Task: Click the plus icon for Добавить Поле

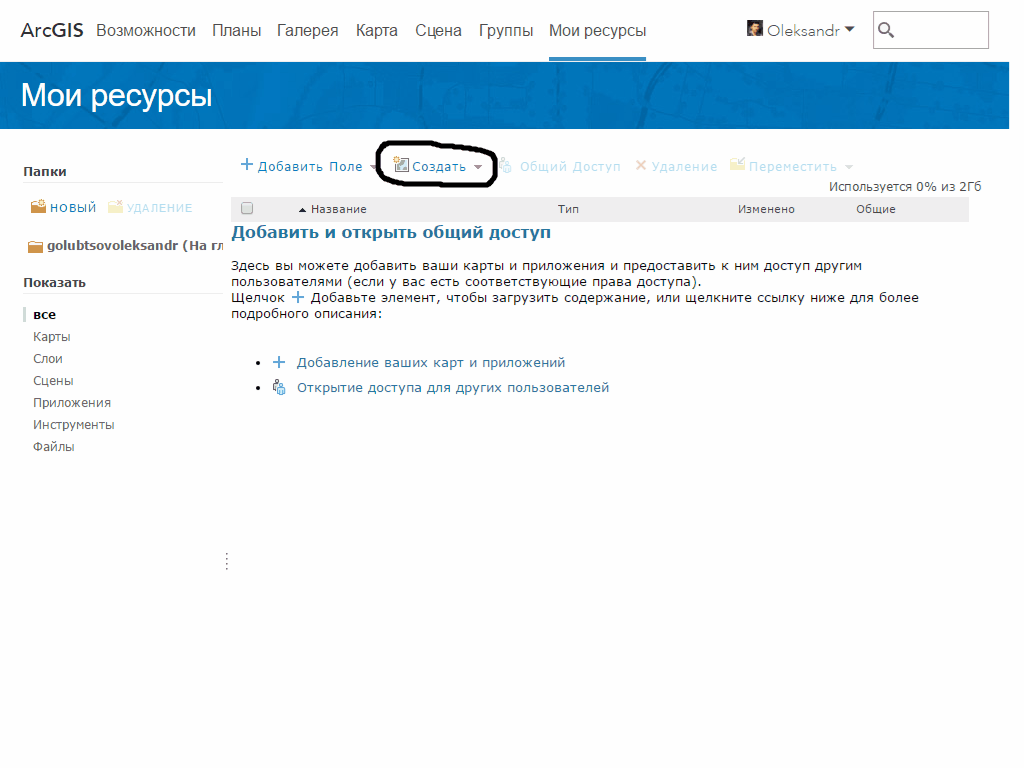Action: (247, 165)
